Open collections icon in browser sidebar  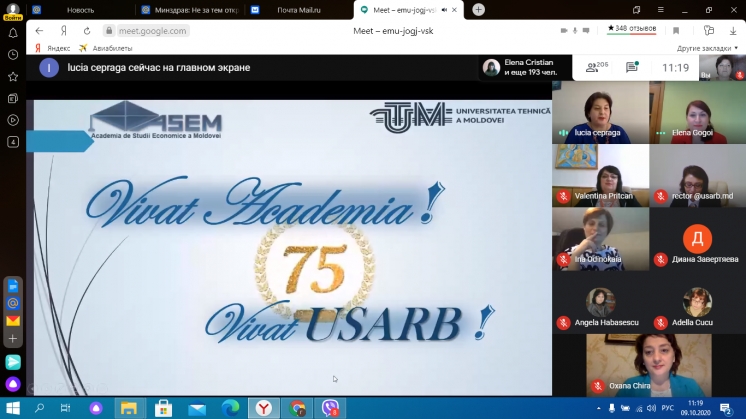(x=13, y=98)
